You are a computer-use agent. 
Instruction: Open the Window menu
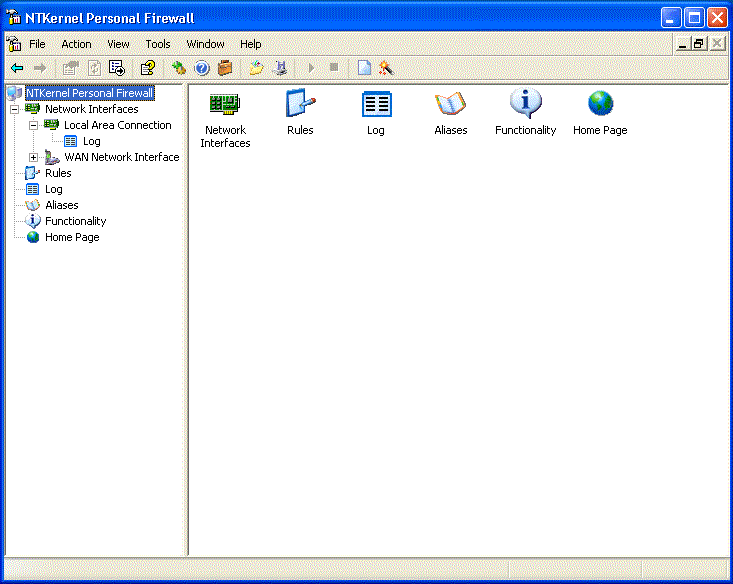pos(205,44)
